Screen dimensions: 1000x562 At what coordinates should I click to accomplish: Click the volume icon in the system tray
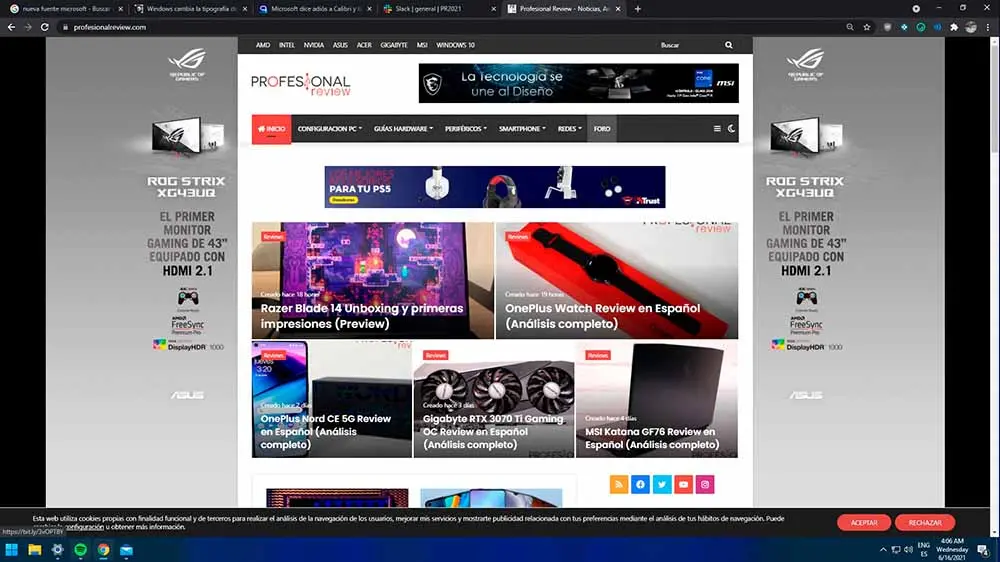point(908,549)
